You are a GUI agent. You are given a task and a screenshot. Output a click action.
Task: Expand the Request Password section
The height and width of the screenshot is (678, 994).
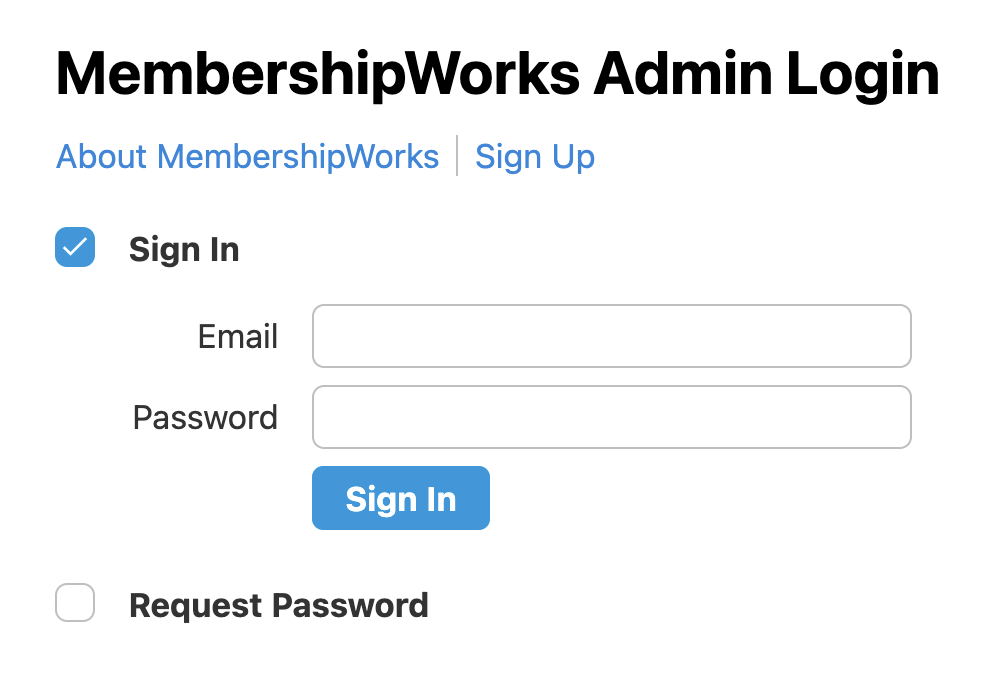click(x=75, y=603)
